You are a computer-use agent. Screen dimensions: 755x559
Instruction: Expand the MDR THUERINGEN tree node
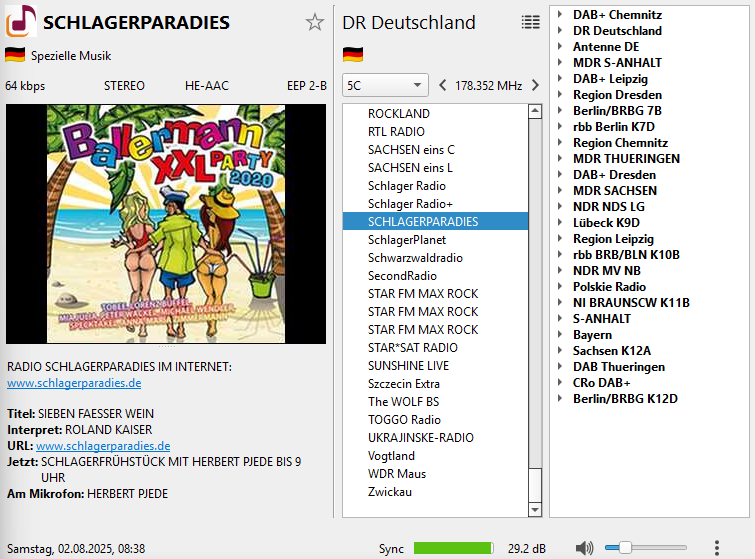[x=560, y=159]
